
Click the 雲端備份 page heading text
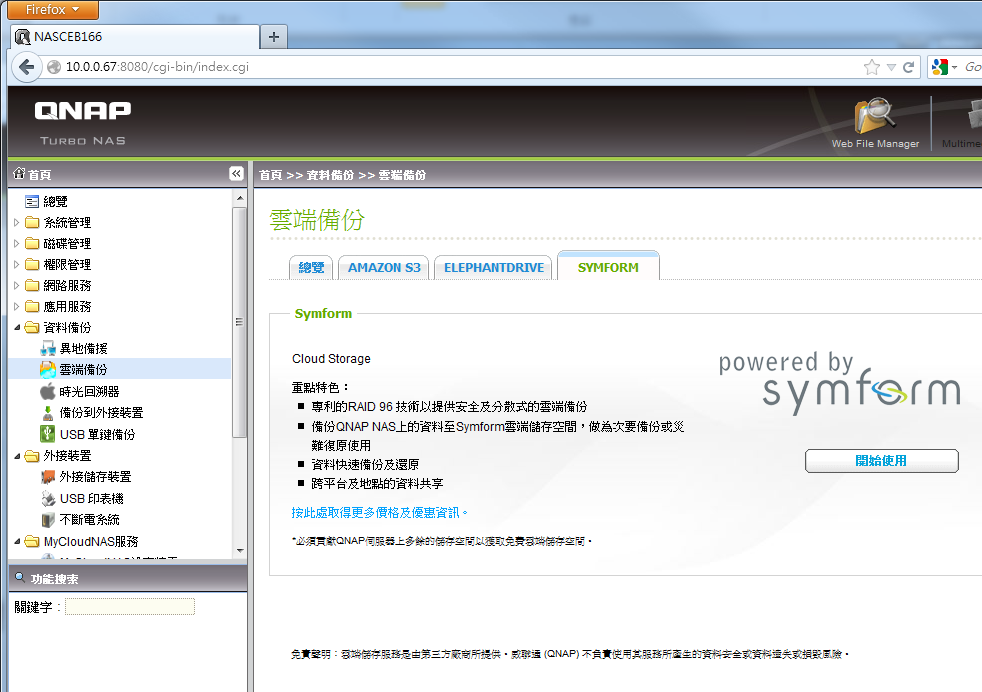[317, 220]
